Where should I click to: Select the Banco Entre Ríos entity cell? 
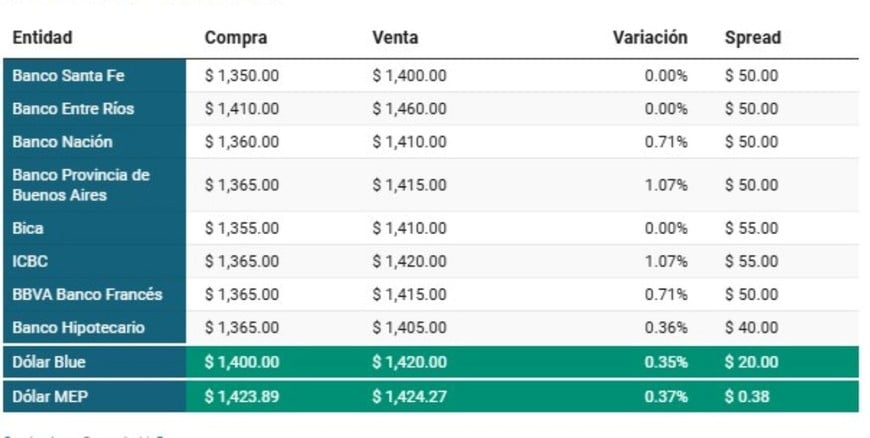point(72,108)
